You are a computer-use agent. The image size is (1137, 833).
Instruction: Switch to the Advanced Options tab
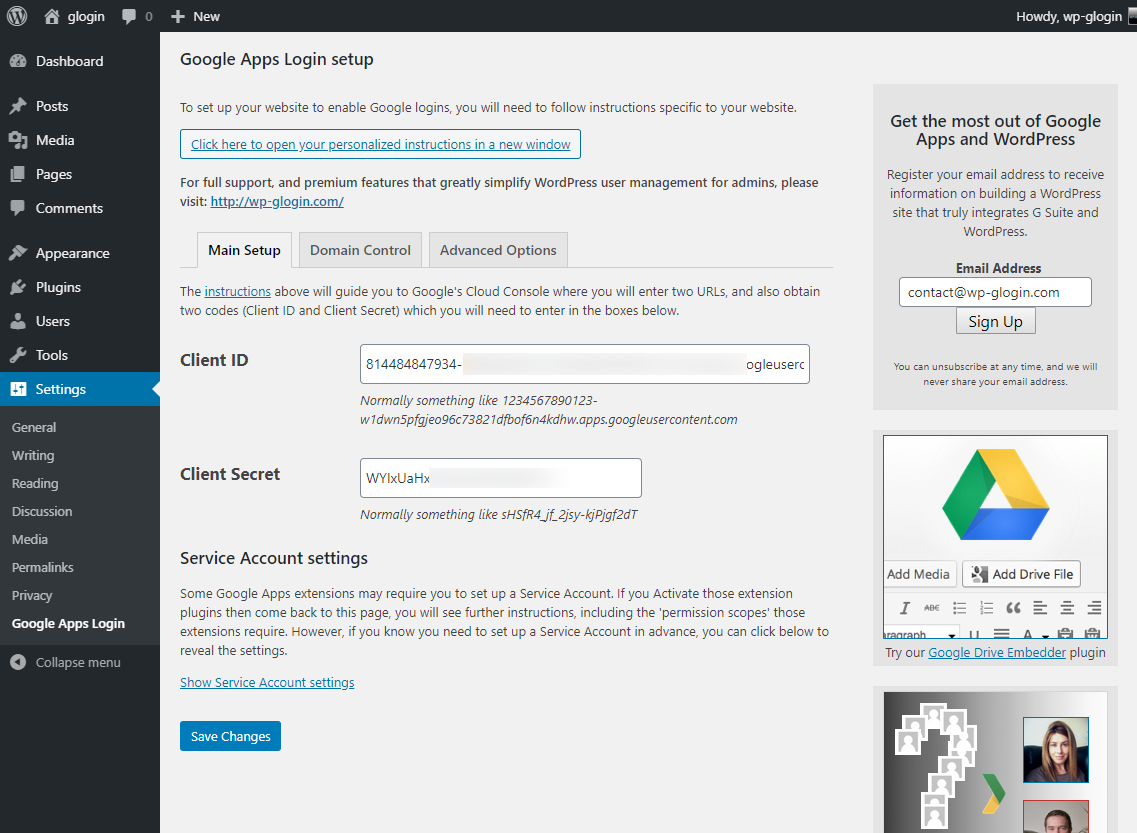point(498,250)
